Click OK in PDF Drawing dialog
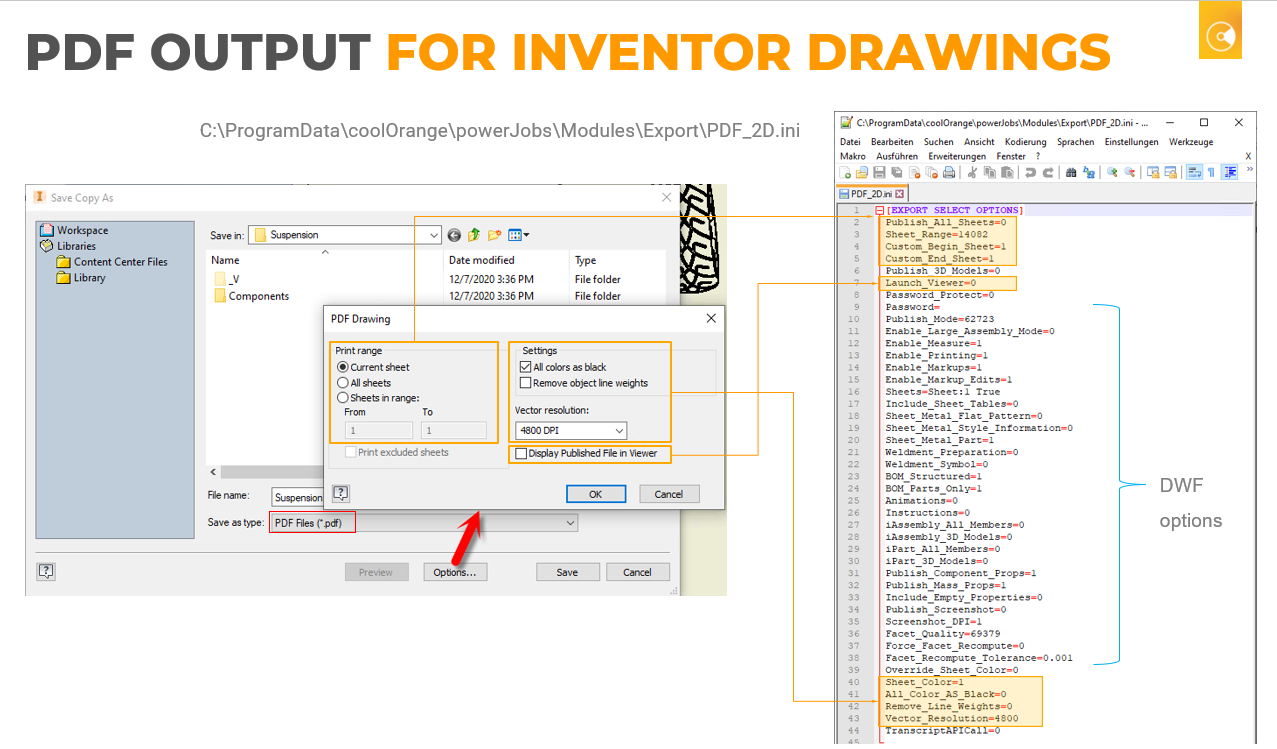The height and width of the screenshot is (749, 1277). (595, 494)
